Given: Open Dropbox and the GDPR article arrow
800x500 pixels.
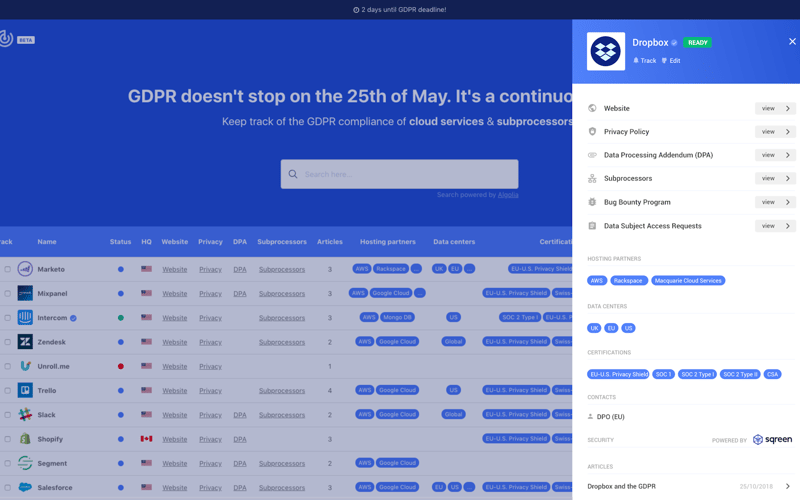Looking at the screenshot, I should [788, 486].
